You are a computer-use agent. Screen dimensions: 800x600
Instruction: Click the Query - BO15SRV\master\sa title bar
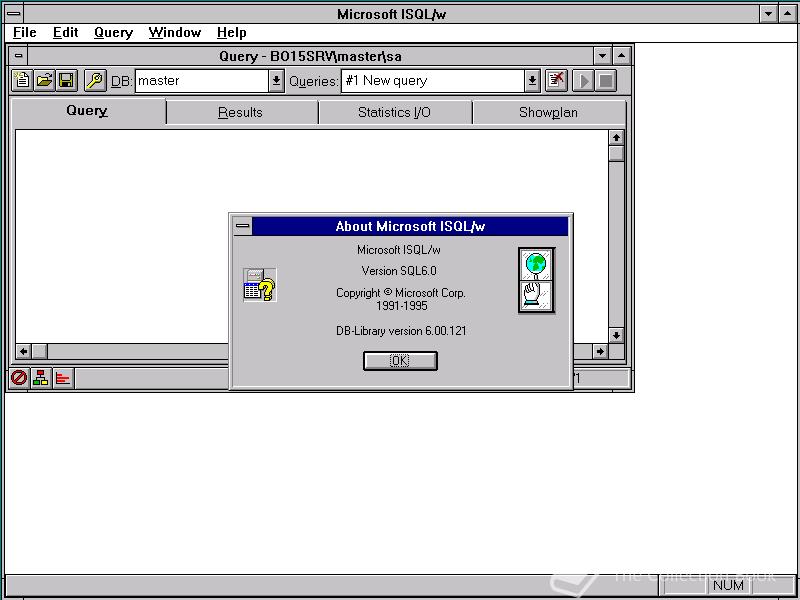[310, 56]
